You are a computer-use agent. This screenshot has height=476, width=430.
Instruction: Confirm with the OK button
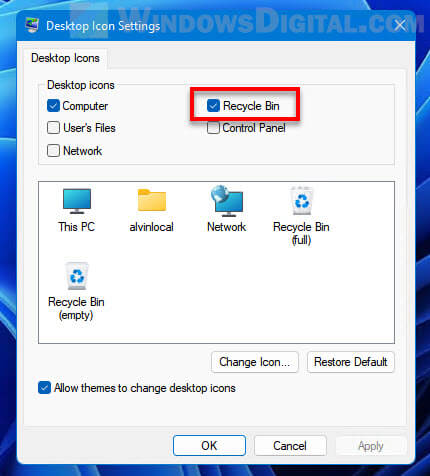[x=209, y=445]
